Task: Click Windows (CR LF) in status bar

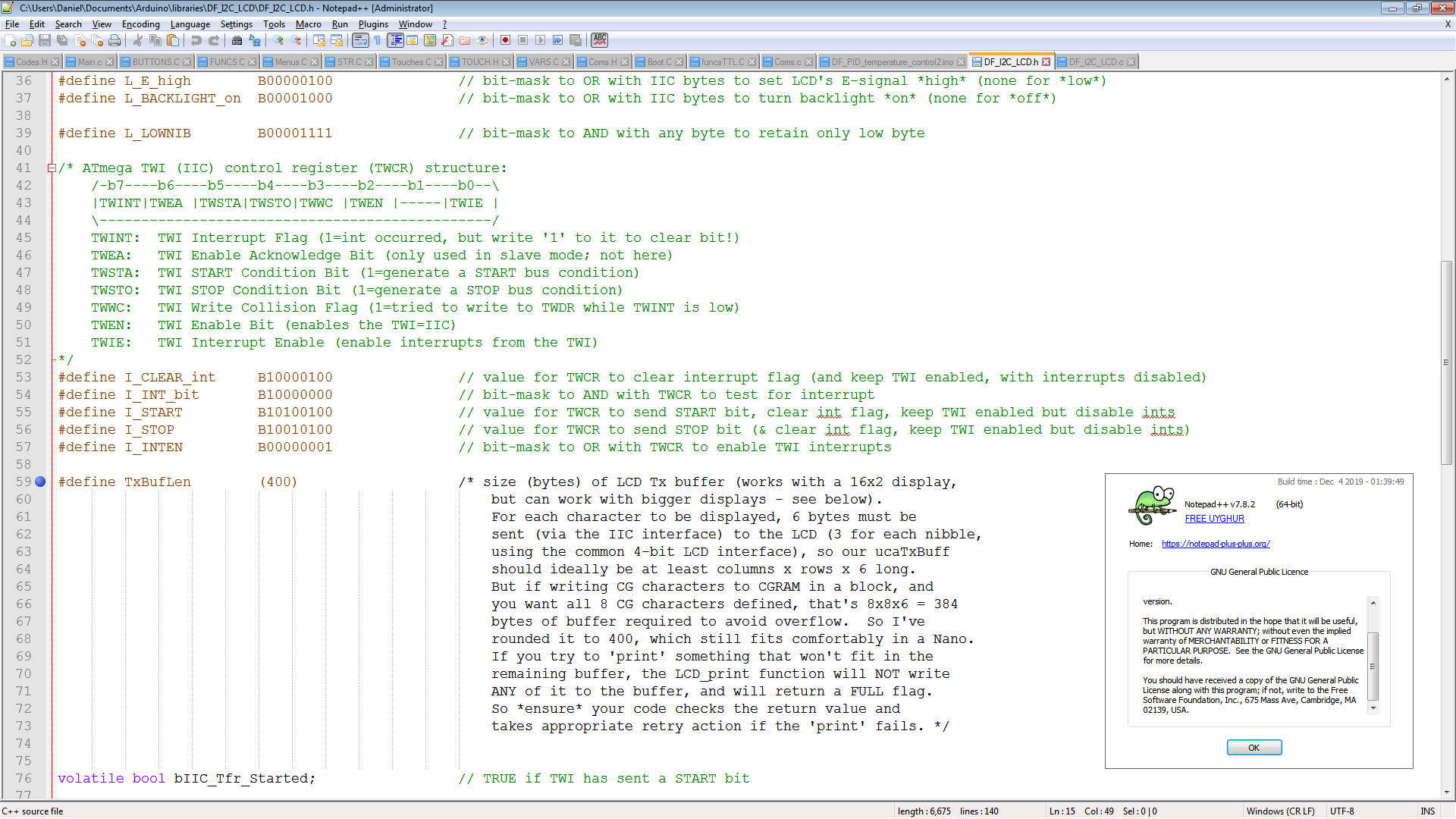Action: [1280, 811]
